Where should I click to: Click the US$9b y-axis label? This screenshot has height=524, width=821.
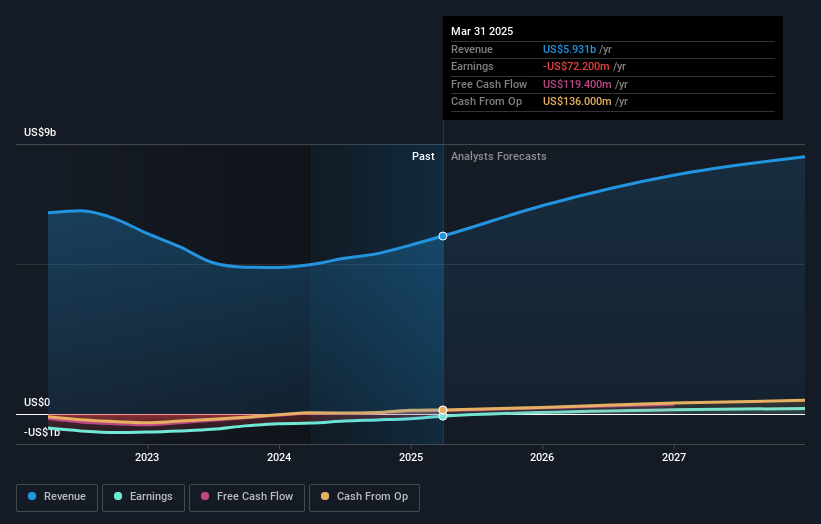[40, 132]
